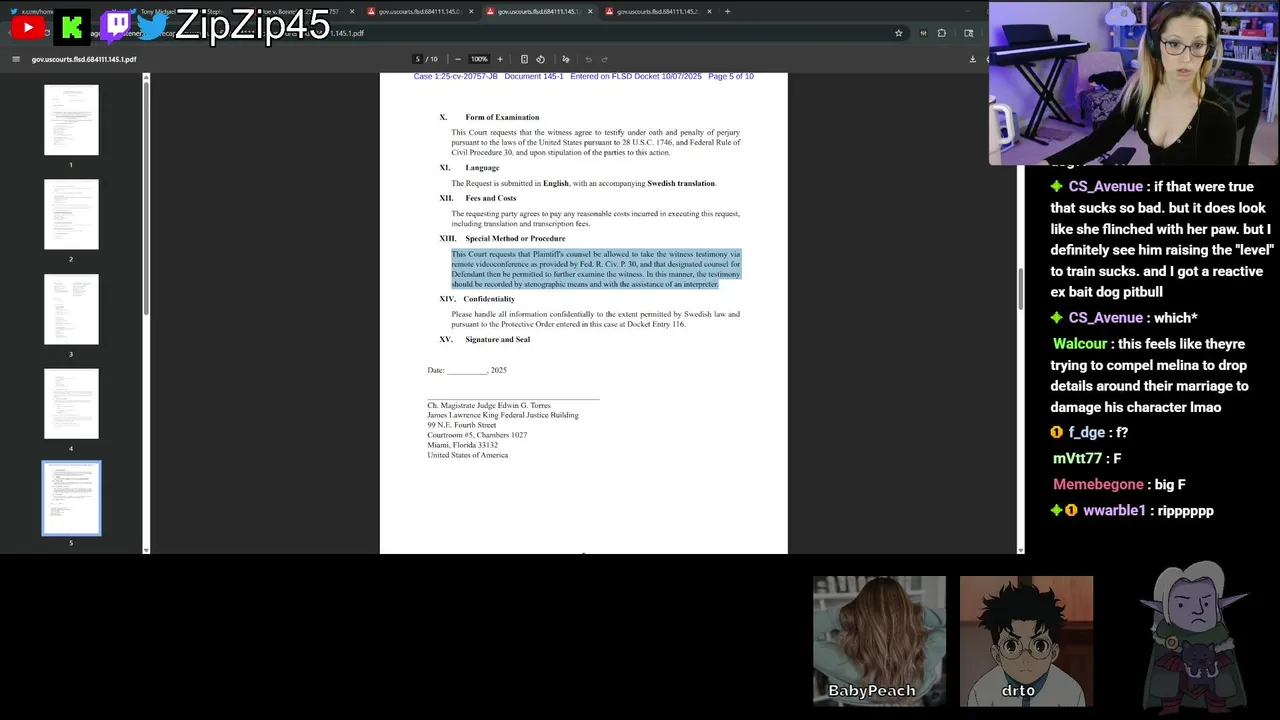This screenshot has height=720, width=1280.
Task: Click the 'Signature and Seal' heading
Action: click(x=497, y=339)
